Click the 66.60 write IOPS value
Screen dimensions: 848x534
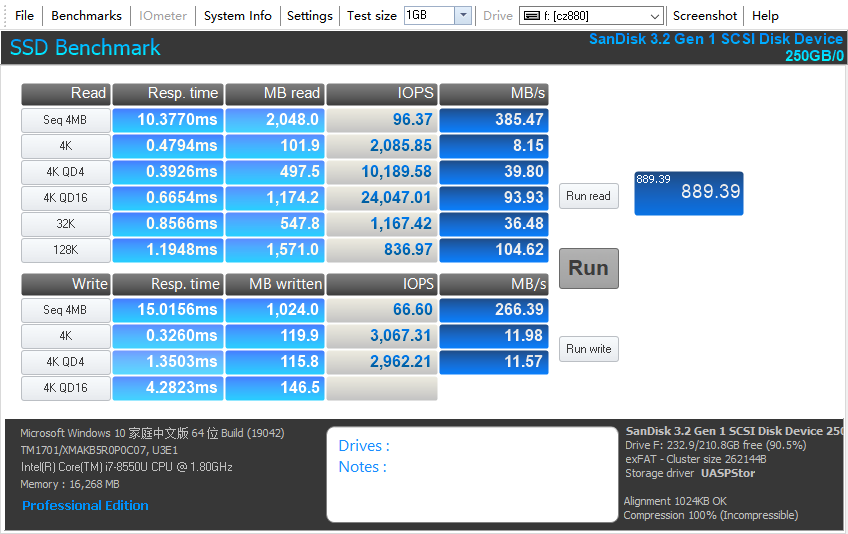pos(382,310)
